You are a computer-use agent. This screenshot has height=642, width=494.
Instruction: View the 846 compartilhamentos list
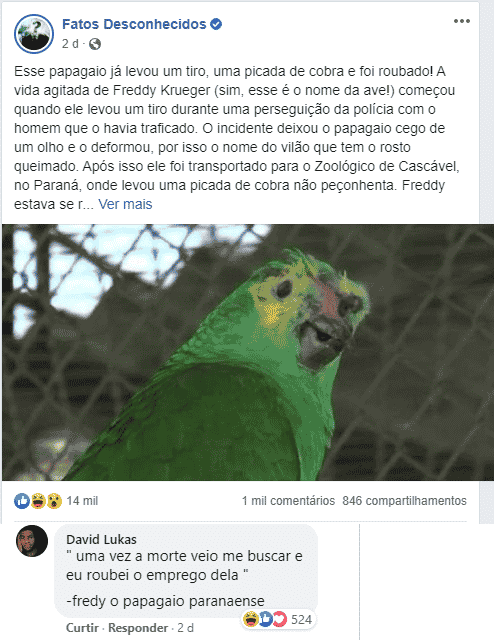coord(404,501)
